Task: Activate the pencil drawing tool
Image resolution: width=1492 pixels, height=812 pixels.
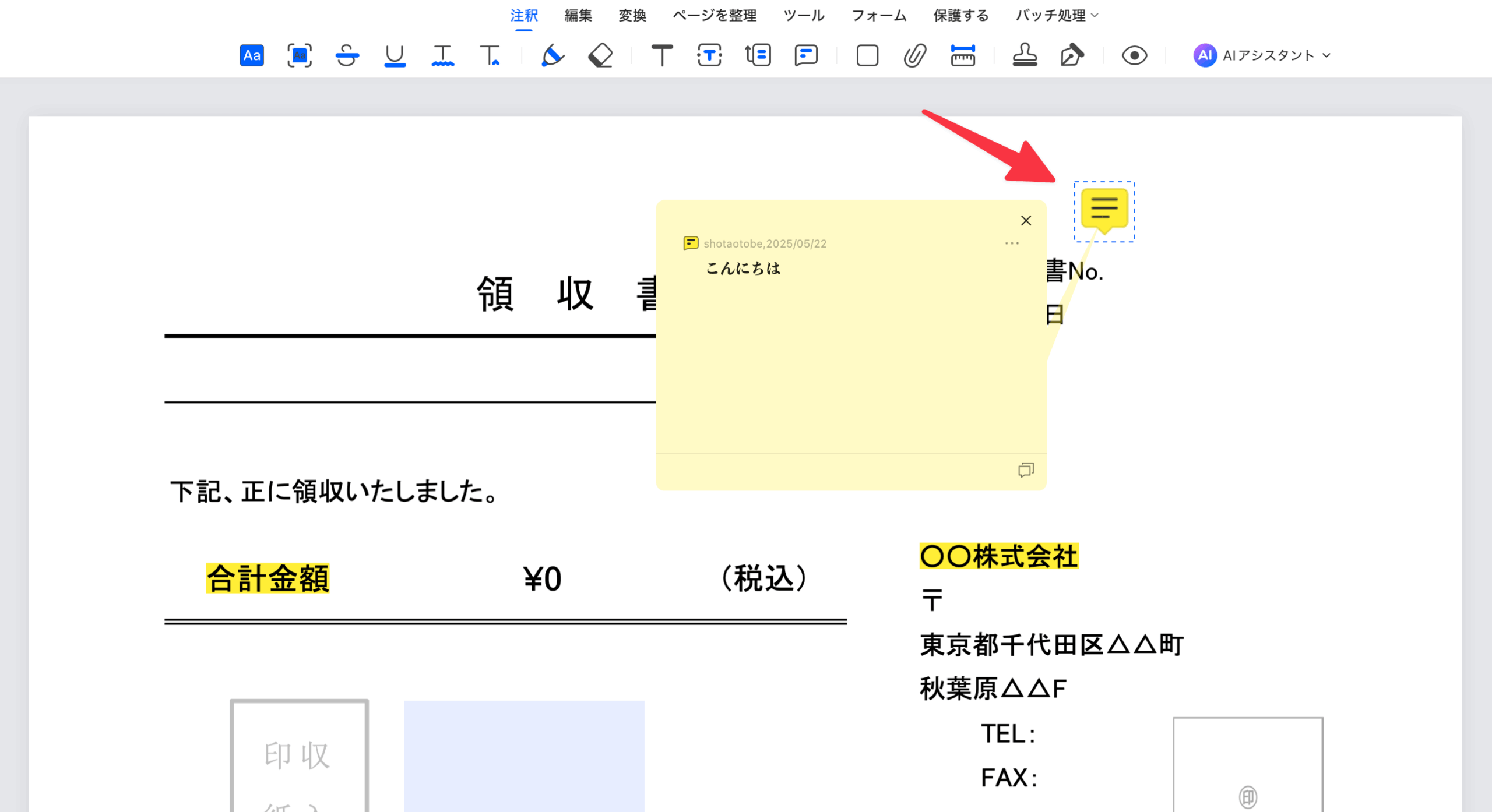Action: 552,55
